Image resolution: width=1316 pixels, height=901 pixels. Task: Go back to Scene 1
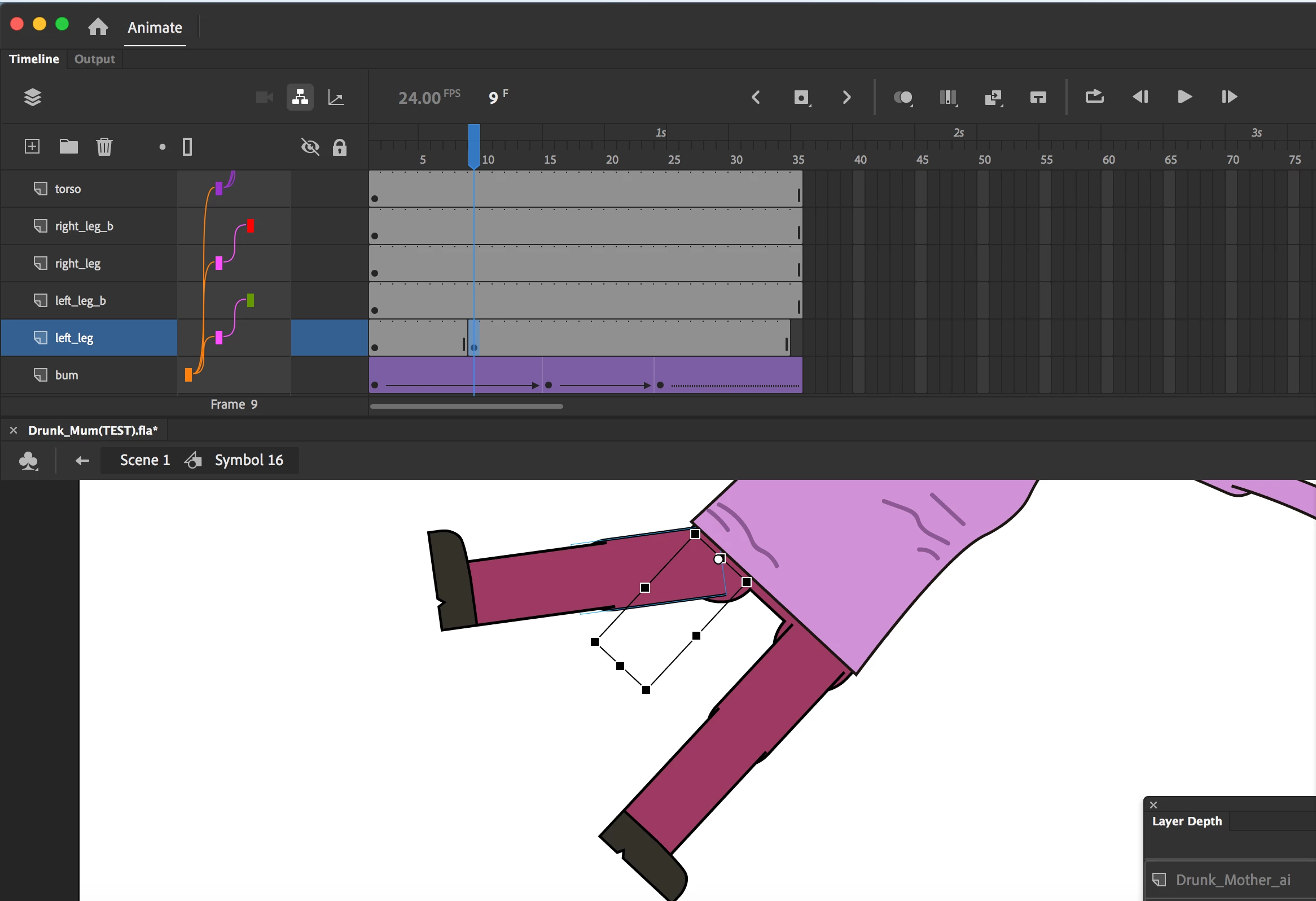[144, 460]
